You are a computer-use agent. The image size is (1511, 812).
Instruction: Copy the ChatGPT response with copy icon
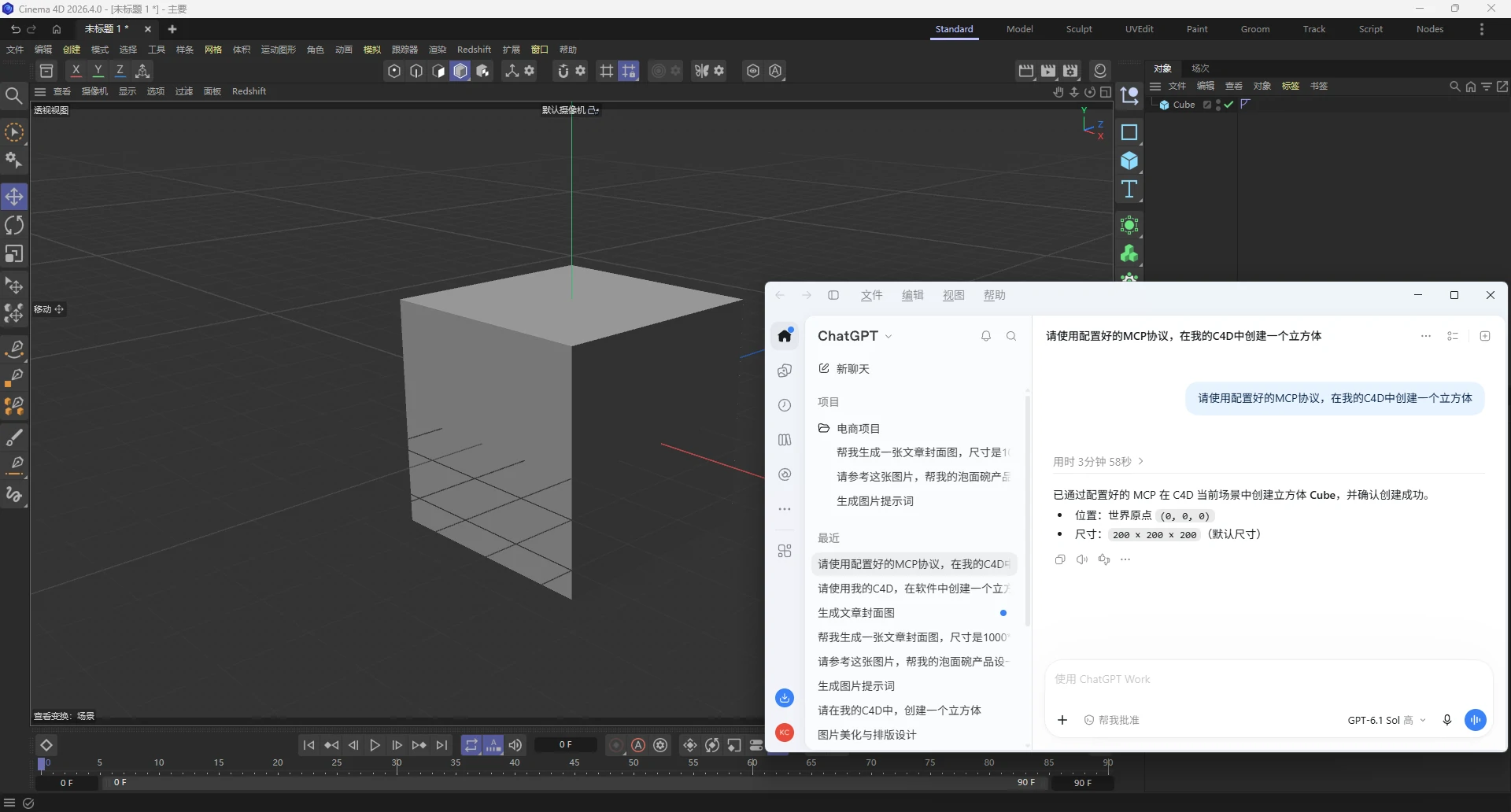[x=1060, y=559]
